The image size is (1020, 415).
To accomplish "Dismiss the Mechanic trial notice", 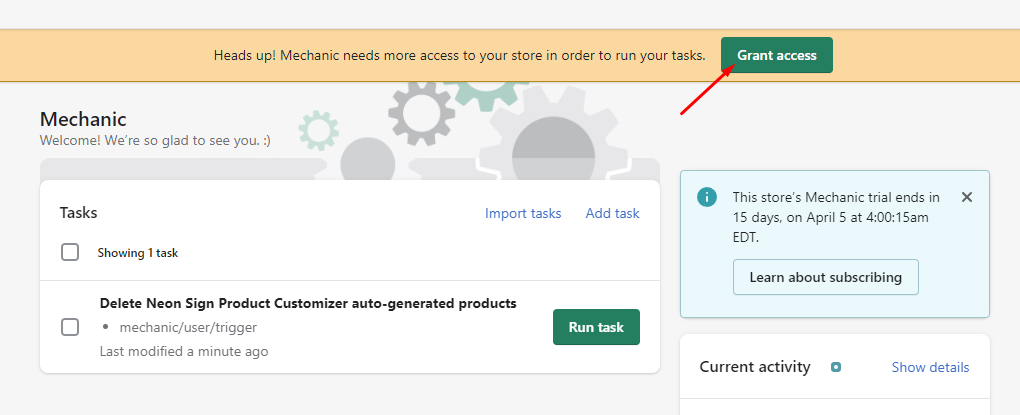I will coord(966,197).
